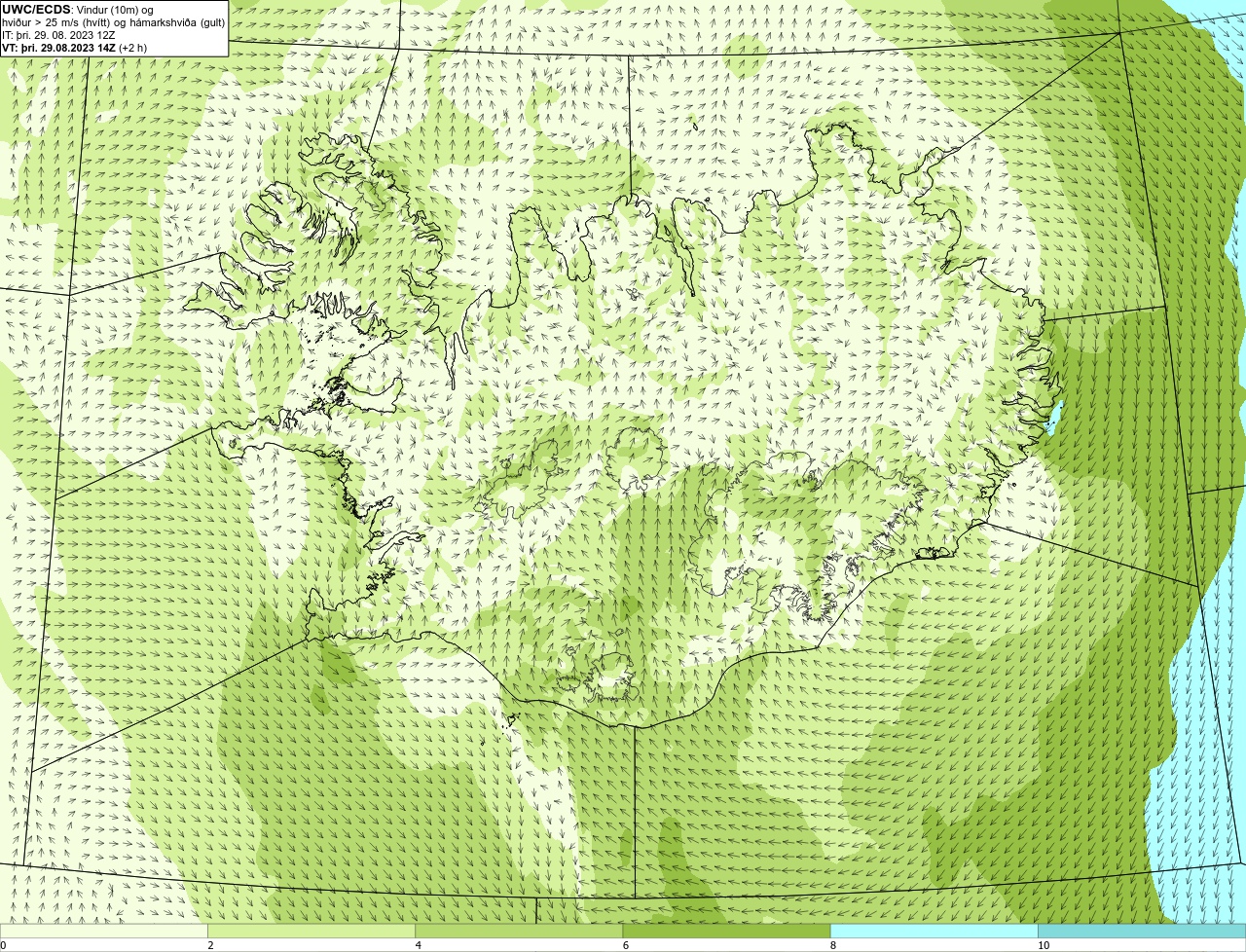The height and width of the screenshot is (952, 1246).
Task: Click the 'Vindur (10m) og' header text
Action: 115,10
